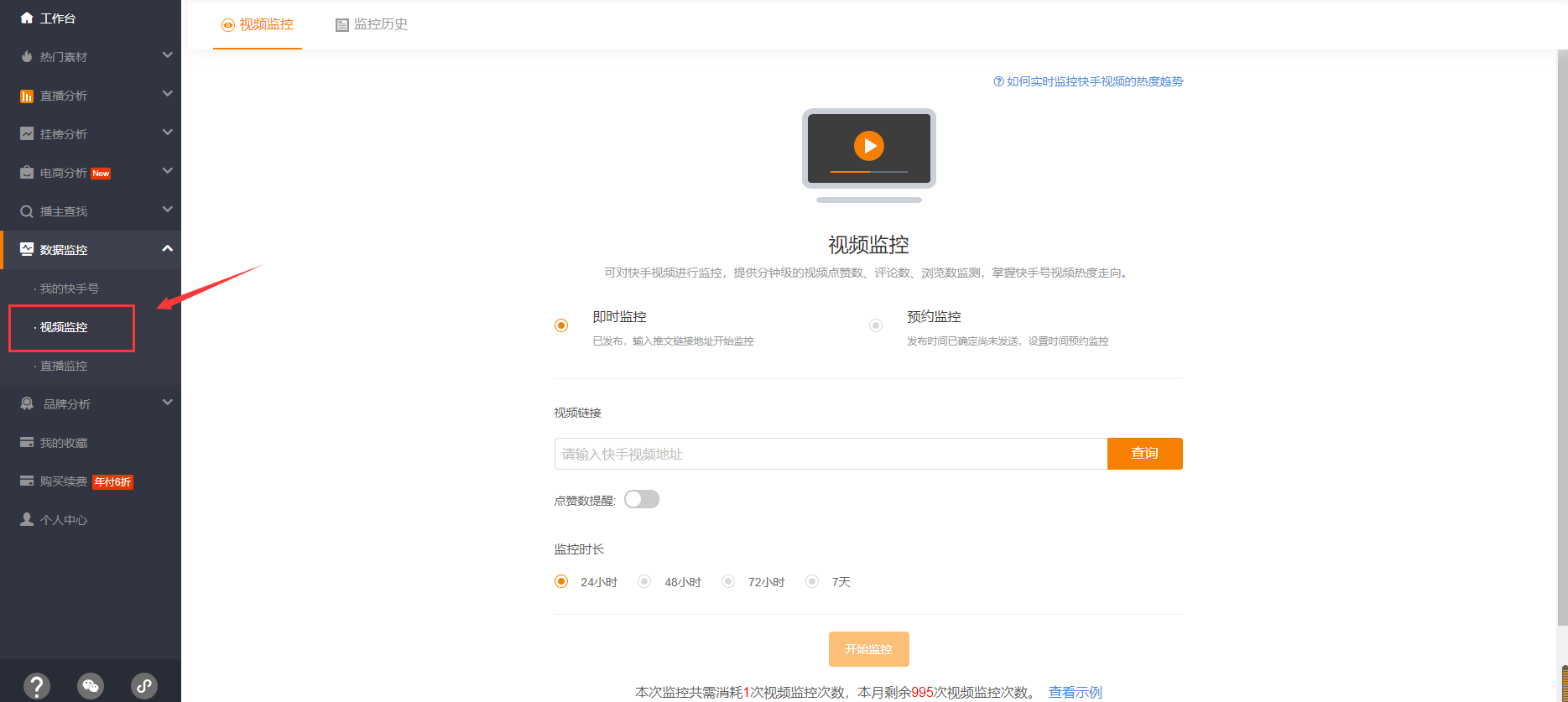Click the help question mark icon in sidebar footer
Viewport: 1568px width, 702px height.
point(37,686)
